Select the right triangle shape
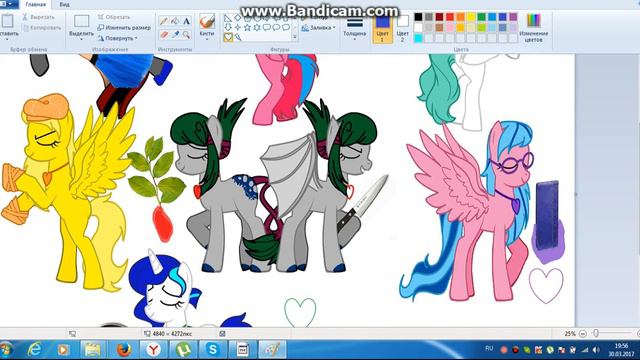Viewport: 640px width, 360px height. coord(228,18)
